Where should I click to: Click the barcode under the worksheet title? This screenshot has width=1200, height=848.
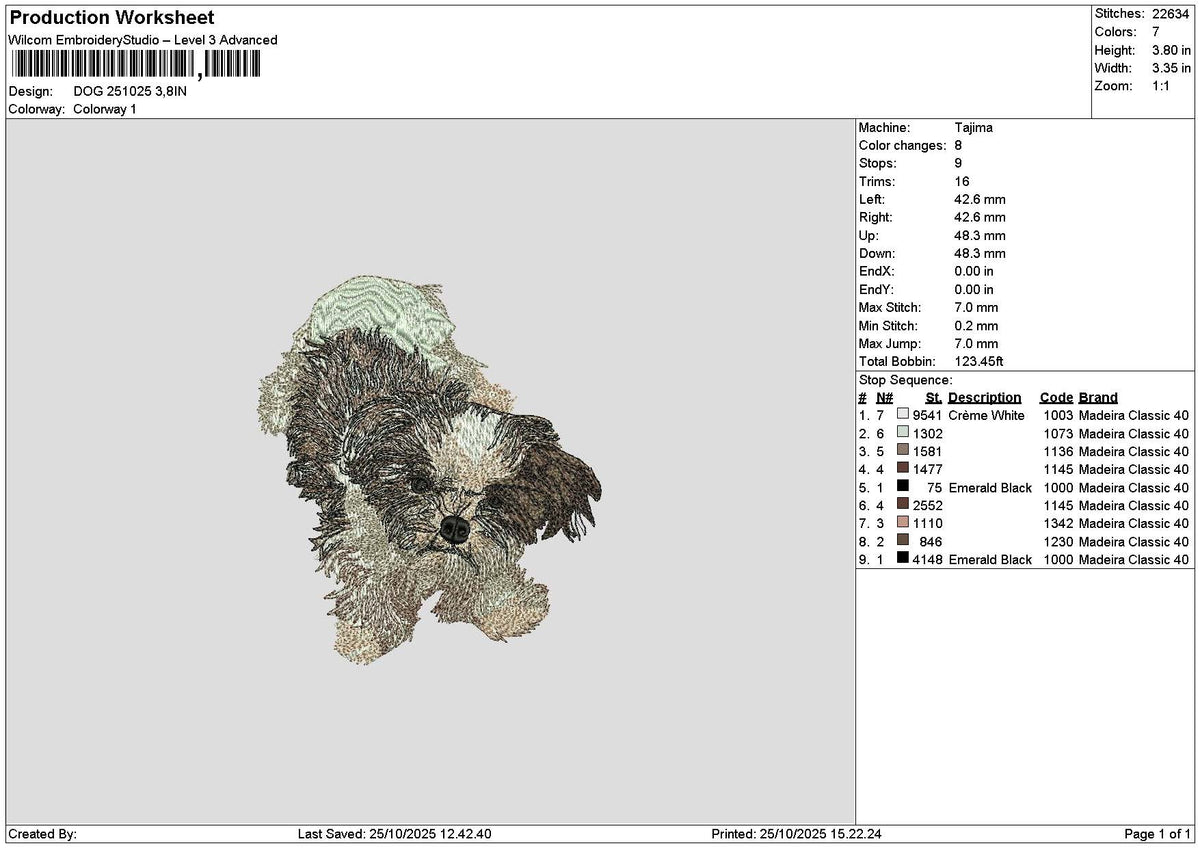135,65
